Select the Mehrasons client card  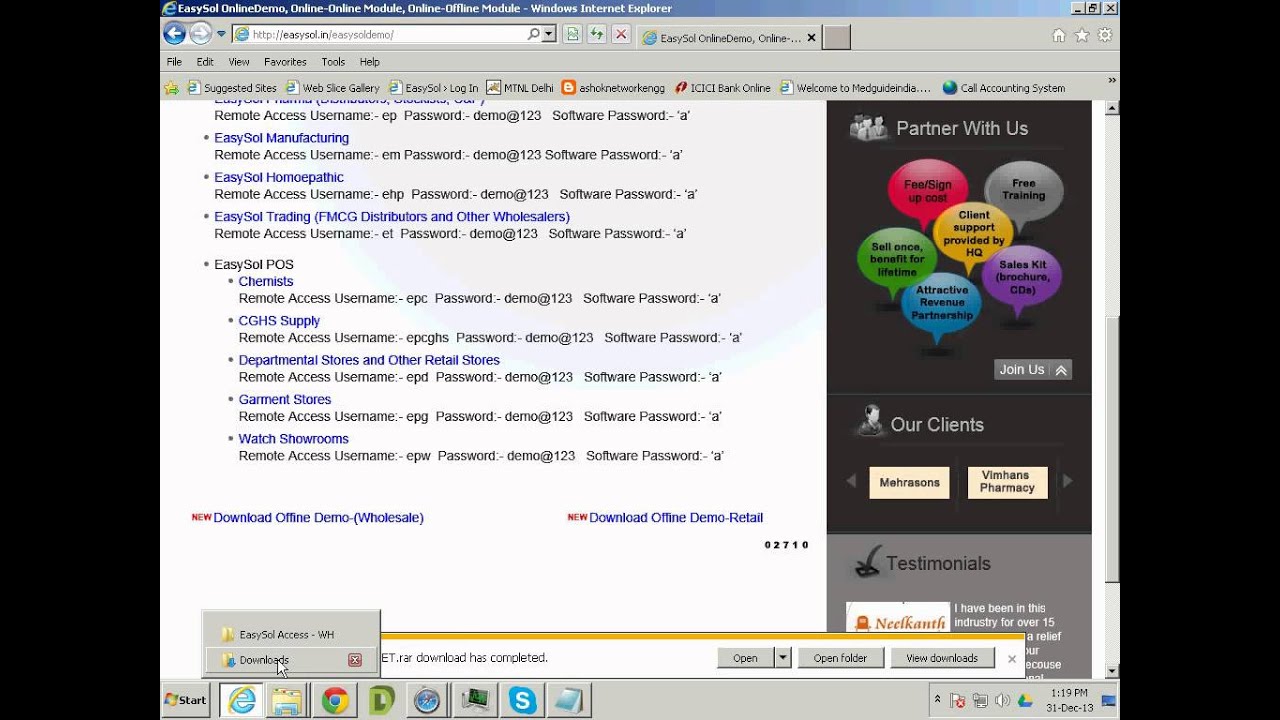click(909, 482)
